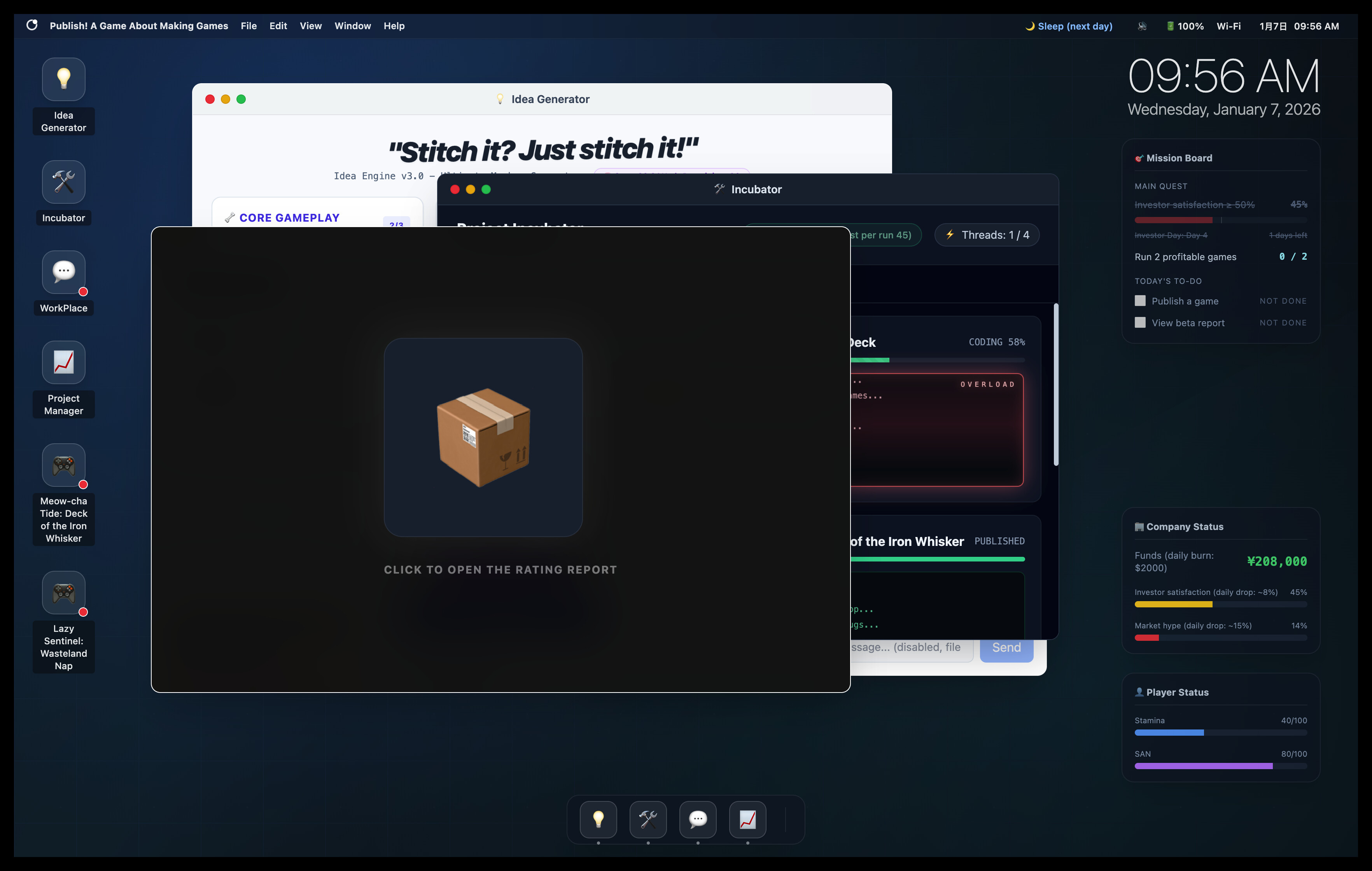The image size is (1372, 871).
Task: Click the Investor satisfaction progress bar
Action: [x=1220, y=604]
